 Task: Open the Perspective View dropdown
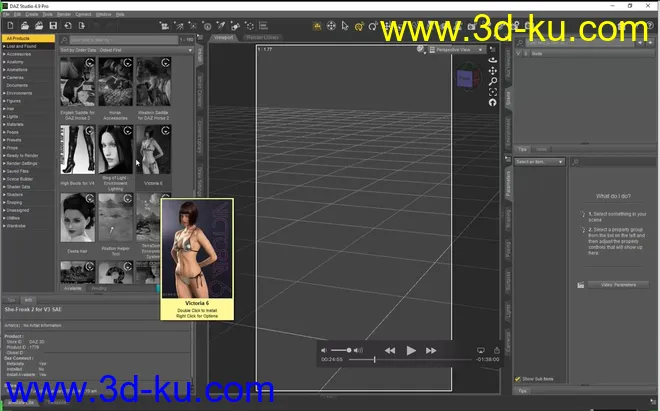(454, 48)
